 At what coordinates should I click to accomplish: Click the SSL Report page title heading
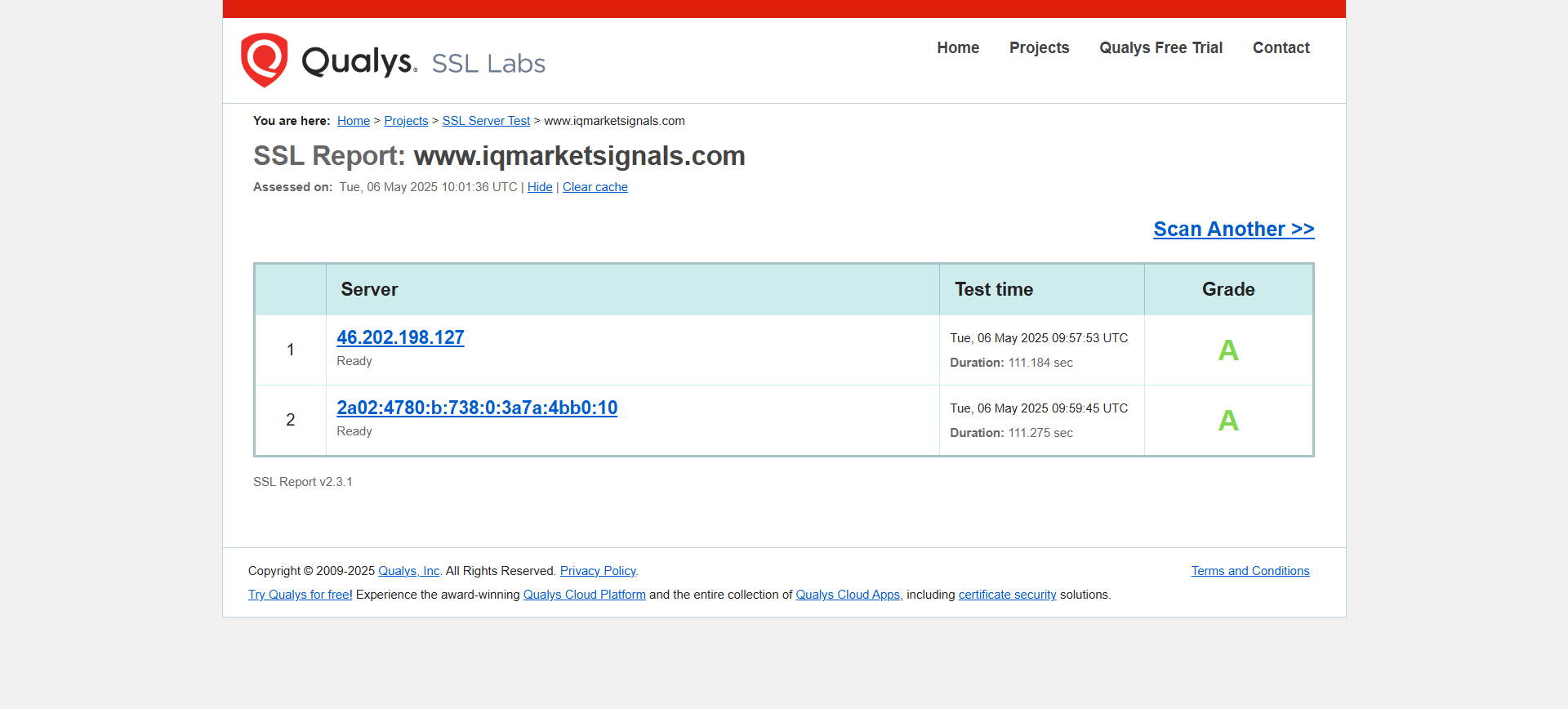[499, 156]
